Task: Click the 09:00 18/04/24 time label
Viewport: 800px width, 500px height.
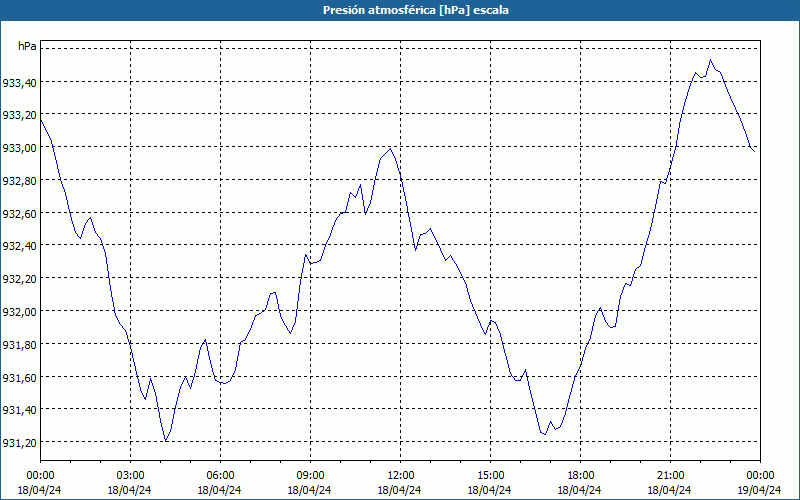Action: pos(310,483)
